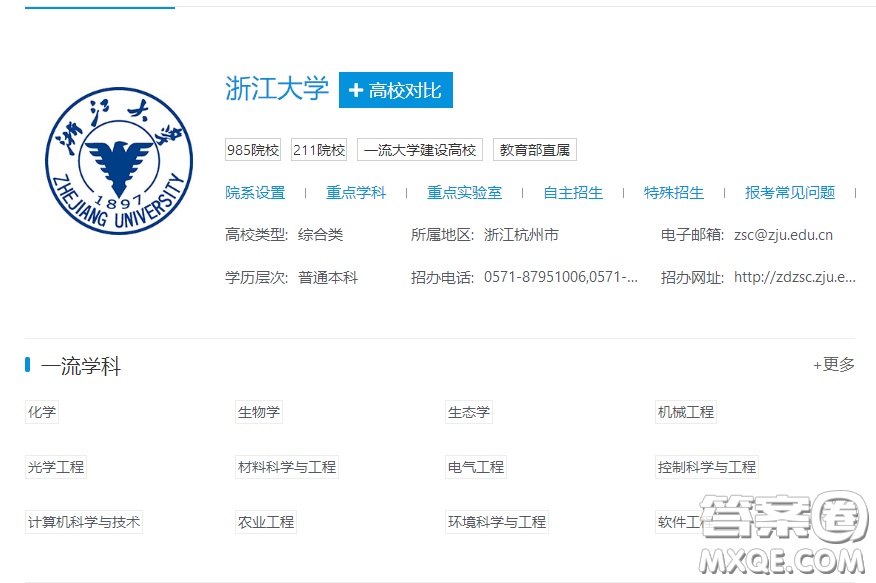Viewport: 876px width, 583px height.
Task: Select the 机械工程 discipline tag
Action: coord(685,412)
